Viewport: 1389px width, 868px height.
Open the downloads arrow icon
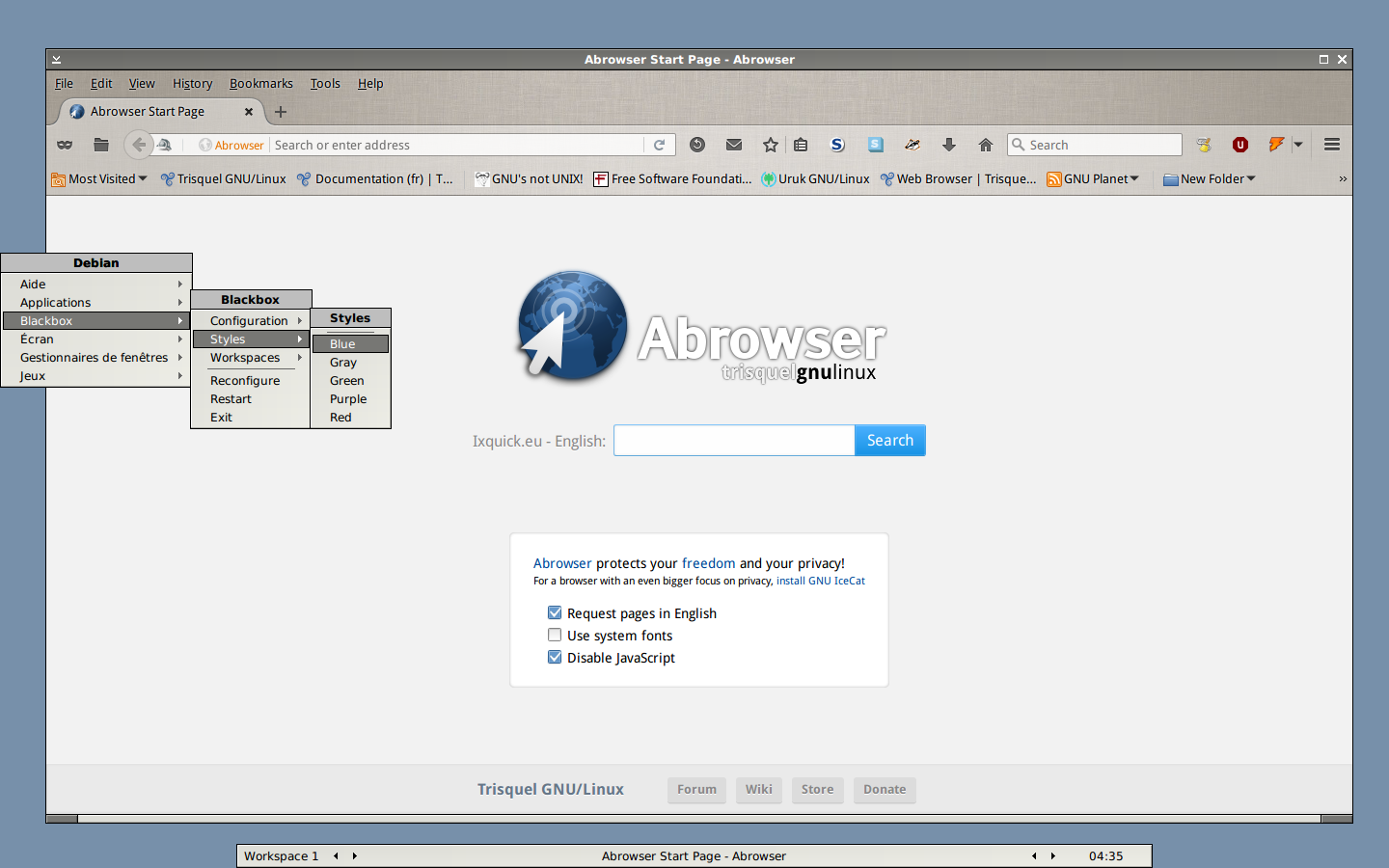coord(949,145)
